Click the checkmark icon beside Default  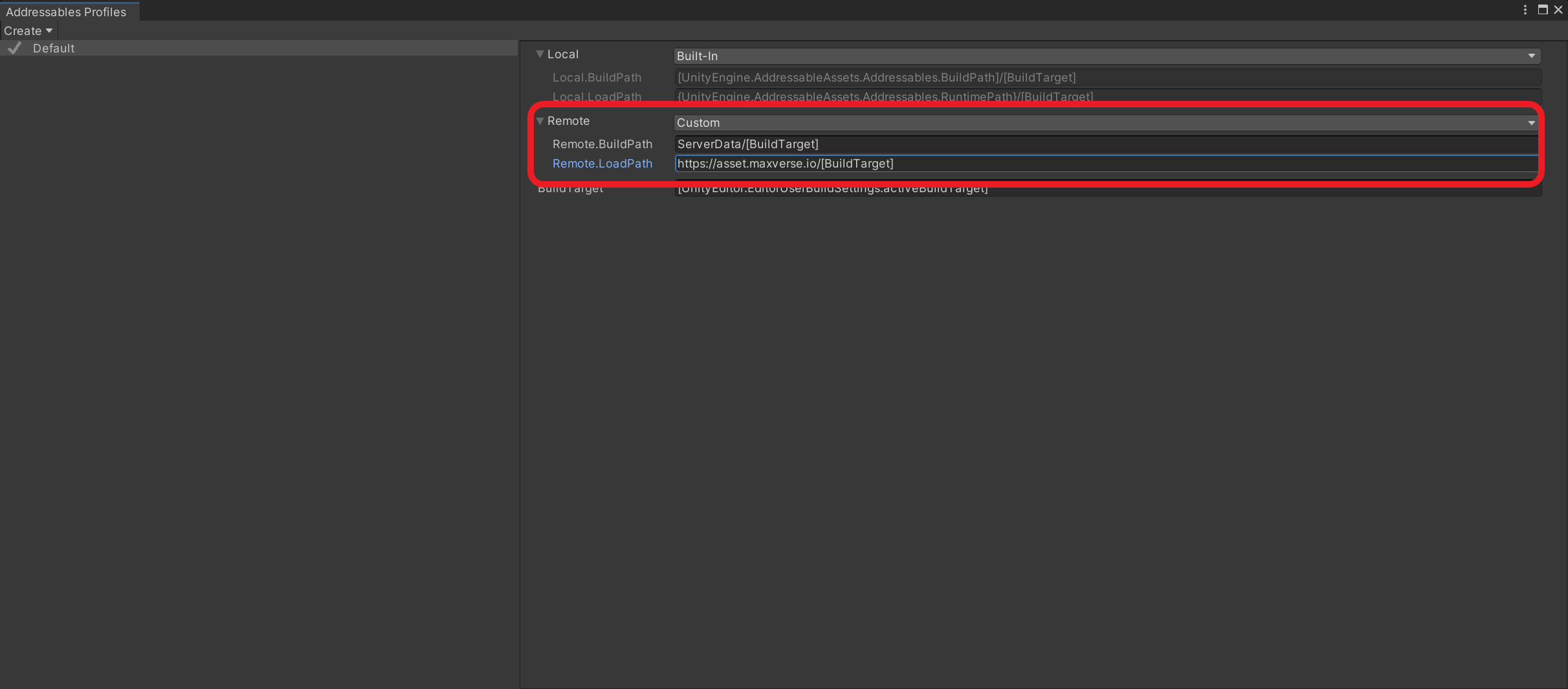point(15,48)
